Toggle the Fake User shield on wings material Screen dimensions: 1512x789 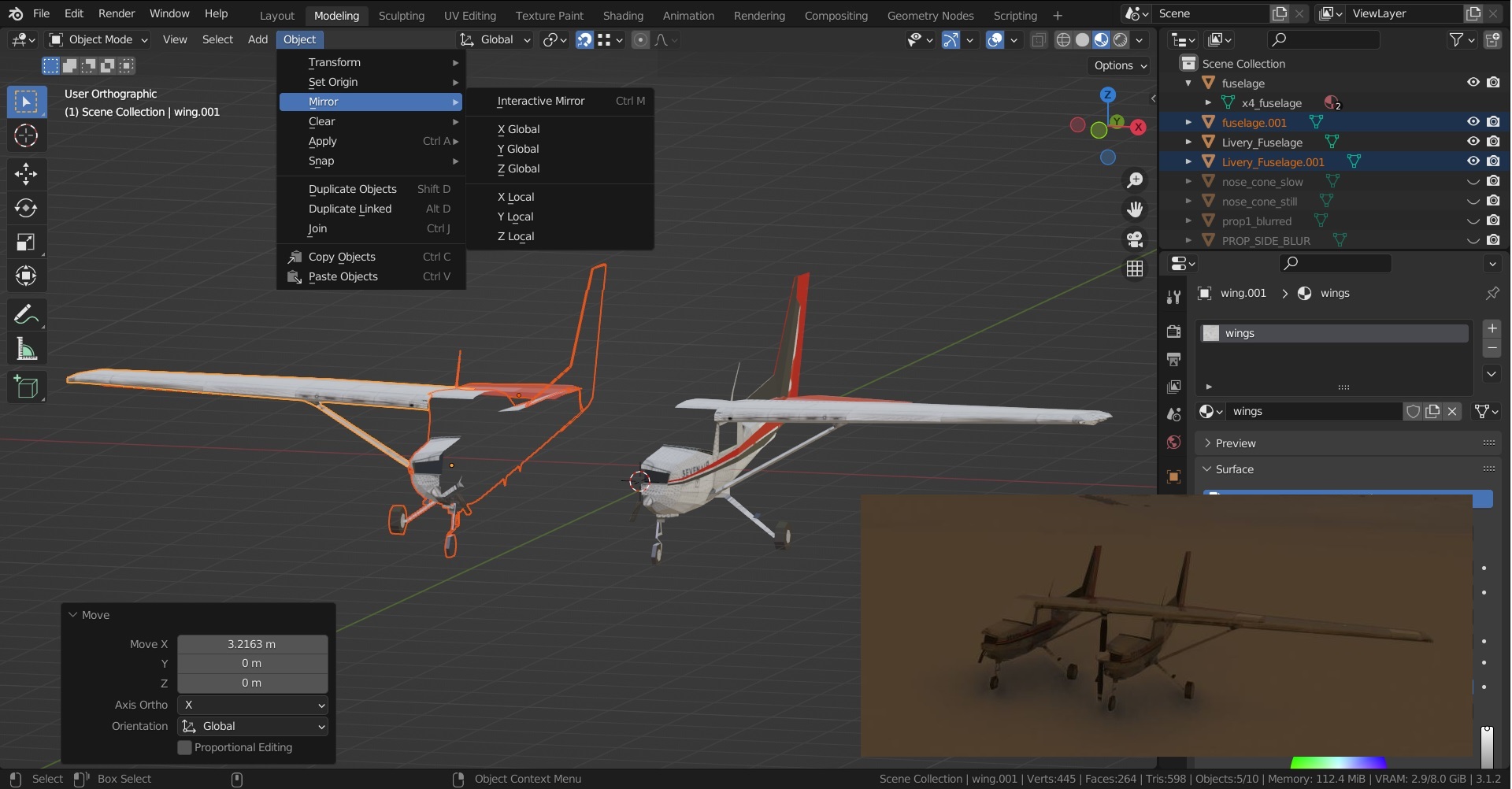1414,411
